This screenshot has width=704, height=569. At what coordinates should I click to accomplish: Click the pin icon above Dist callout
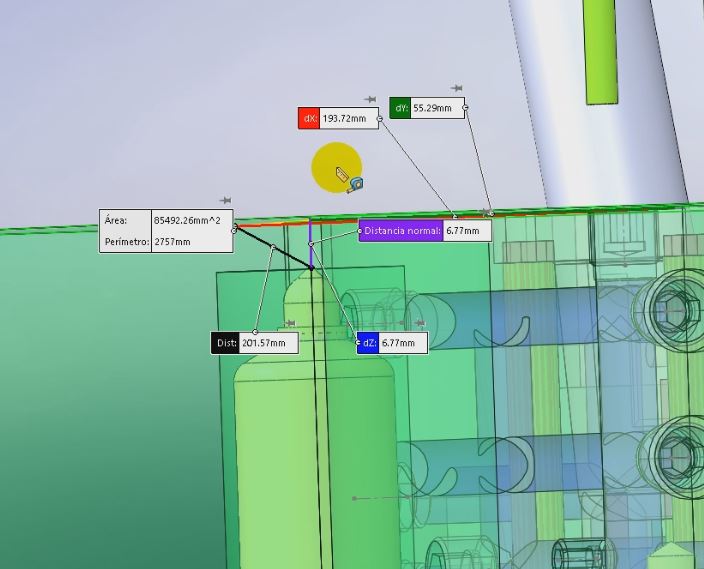click(290, 324)
